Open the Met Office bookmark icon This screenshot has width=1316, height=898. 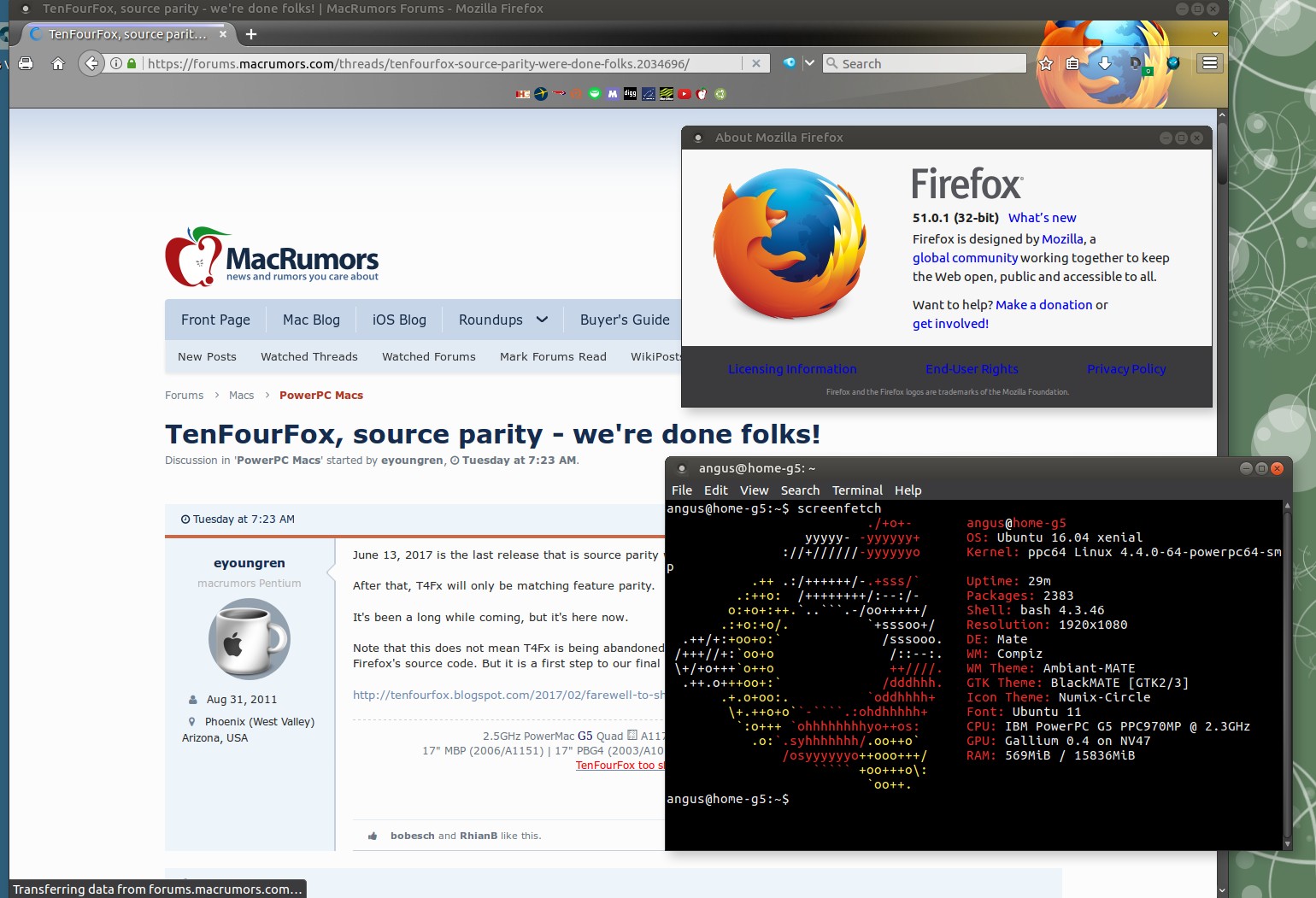667,94
